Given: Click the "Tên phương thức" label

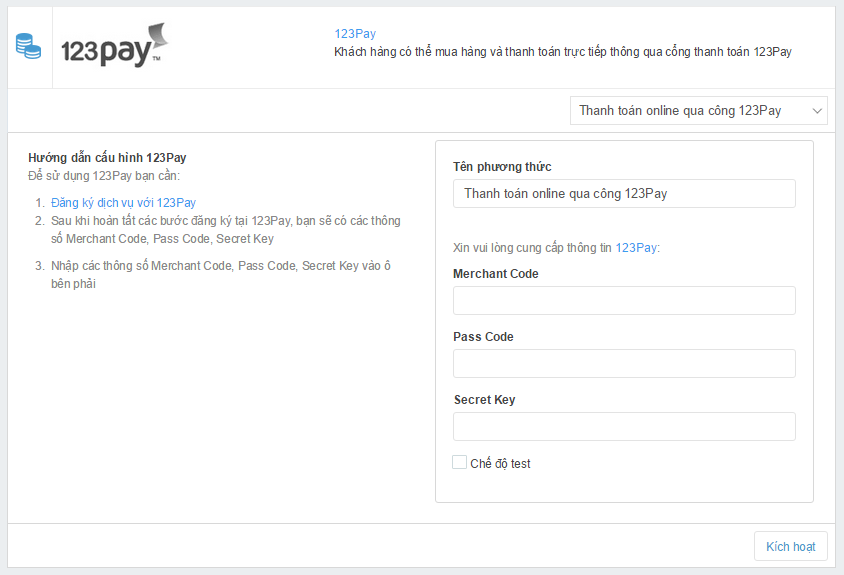Looking at the screenshot, I should click(502, 167).
